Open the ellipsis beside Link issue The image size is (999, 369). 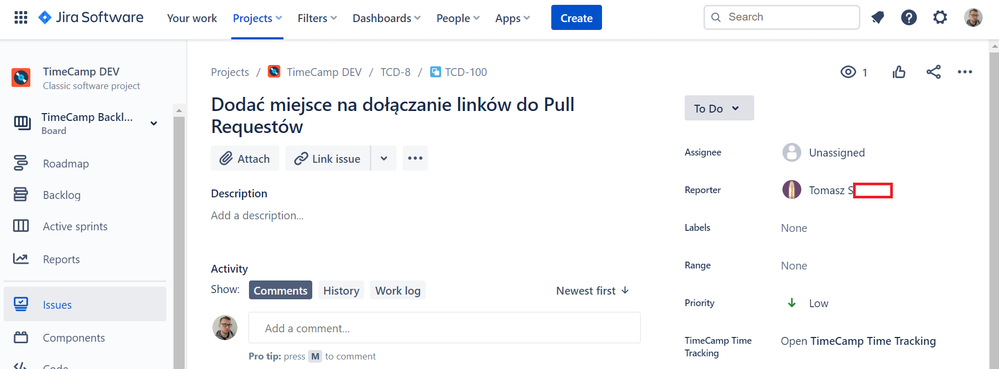415,158
